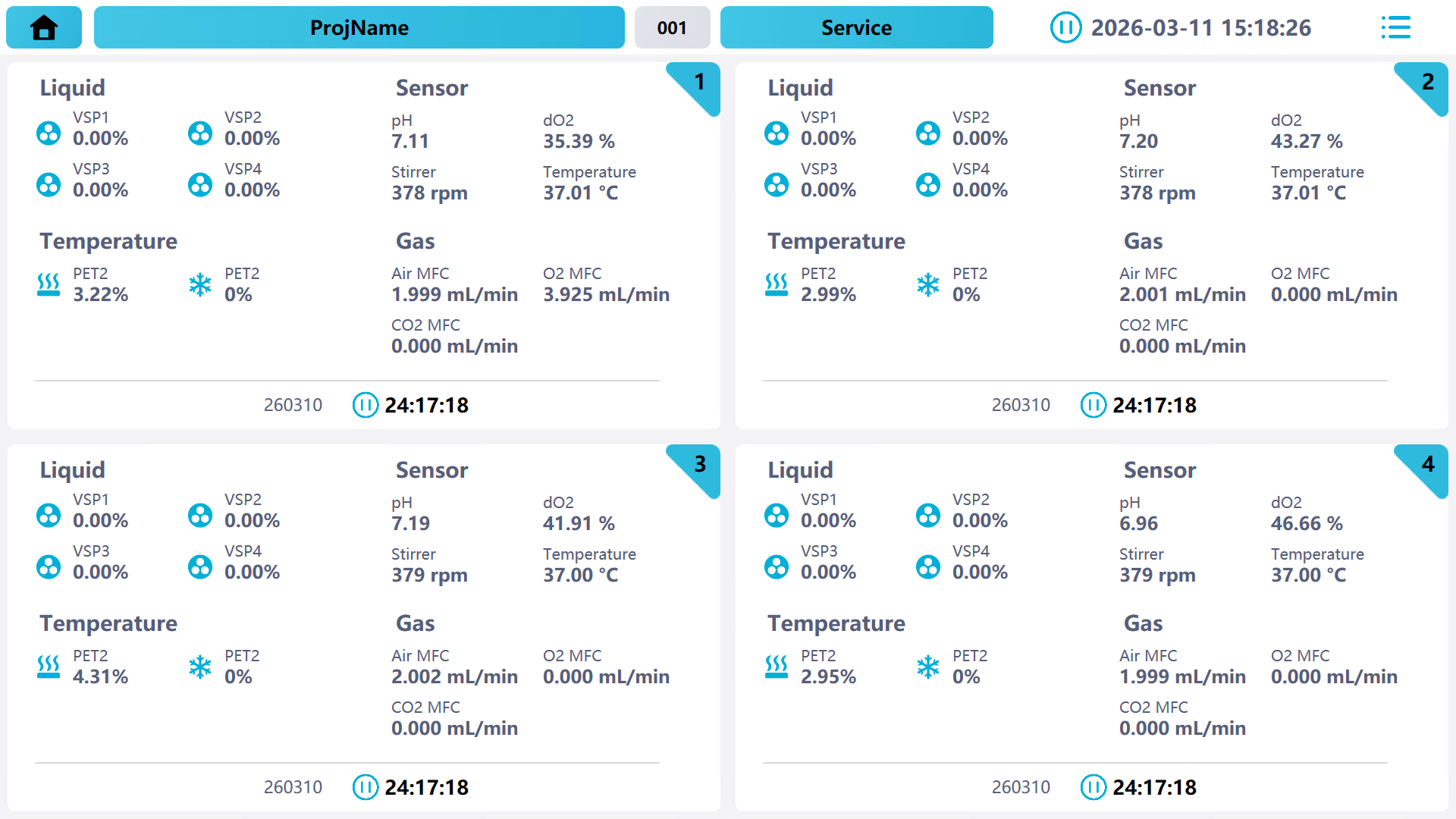Click the PET2 heating icon in reactor 1
Image resolution: width=1456 pixels, height=819 pixels.
49,285
